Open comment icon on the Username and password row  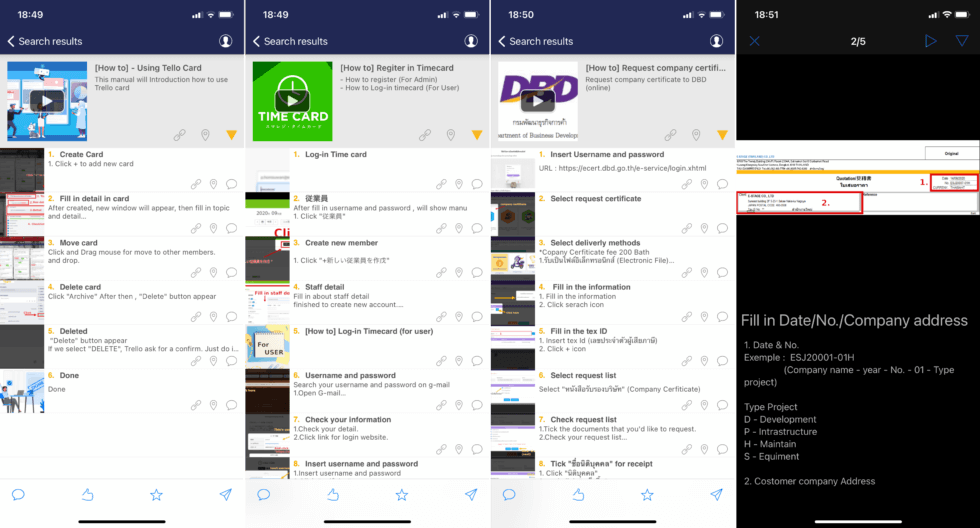477,405
